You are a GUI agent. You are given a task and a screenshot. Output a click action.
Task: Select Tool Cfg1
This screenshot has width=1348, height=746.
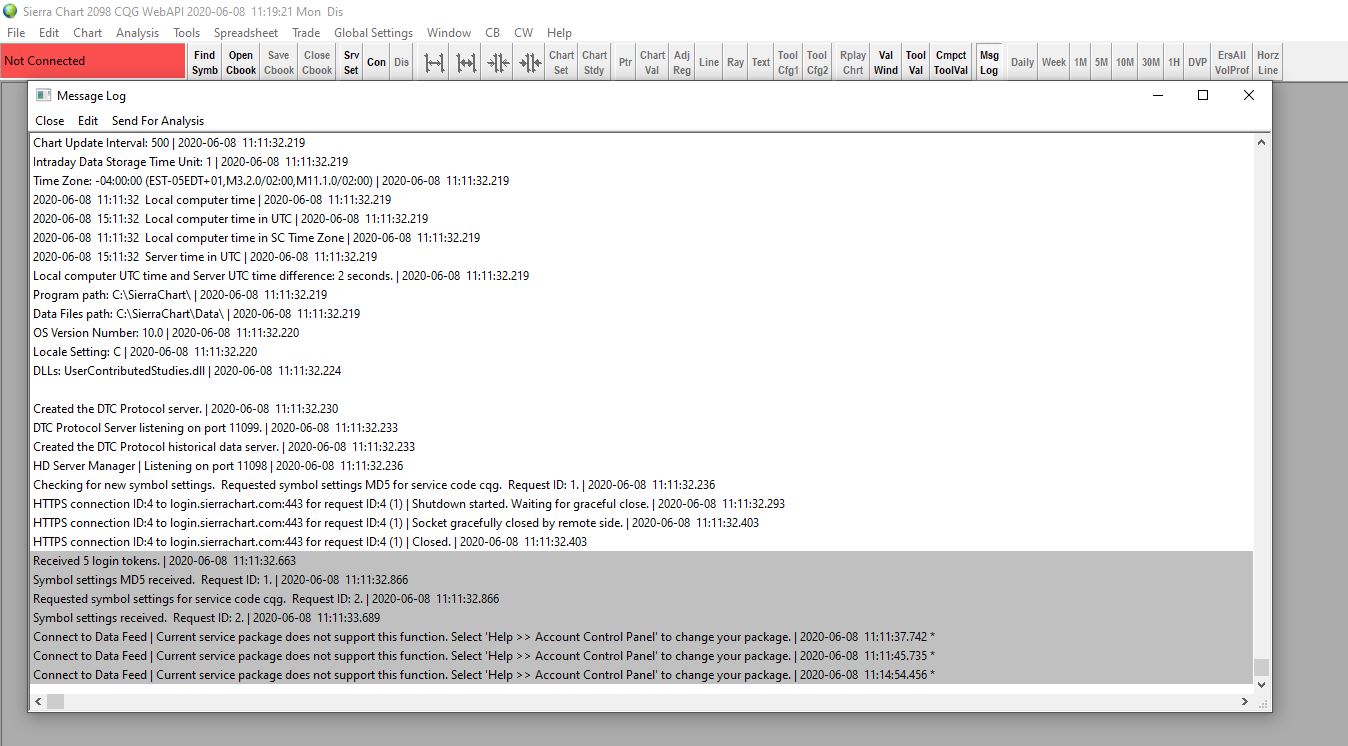tap(788, 62)
